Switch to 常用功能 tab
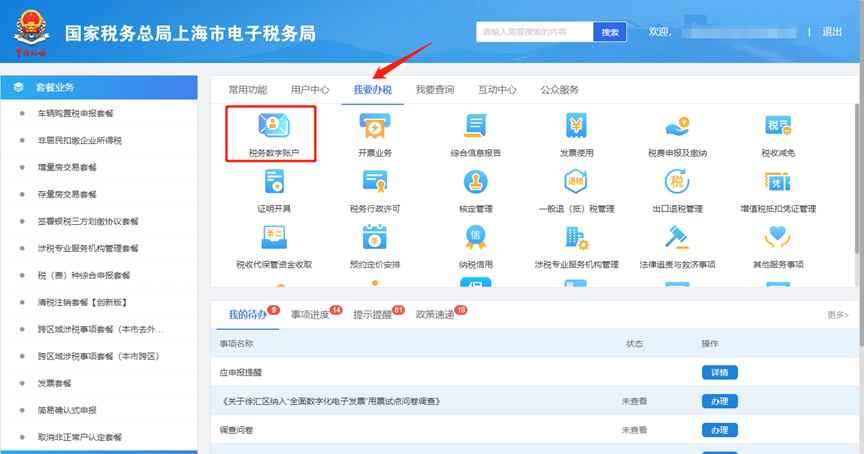This screenshot has height=454, width=864. [x=247, y=90]
